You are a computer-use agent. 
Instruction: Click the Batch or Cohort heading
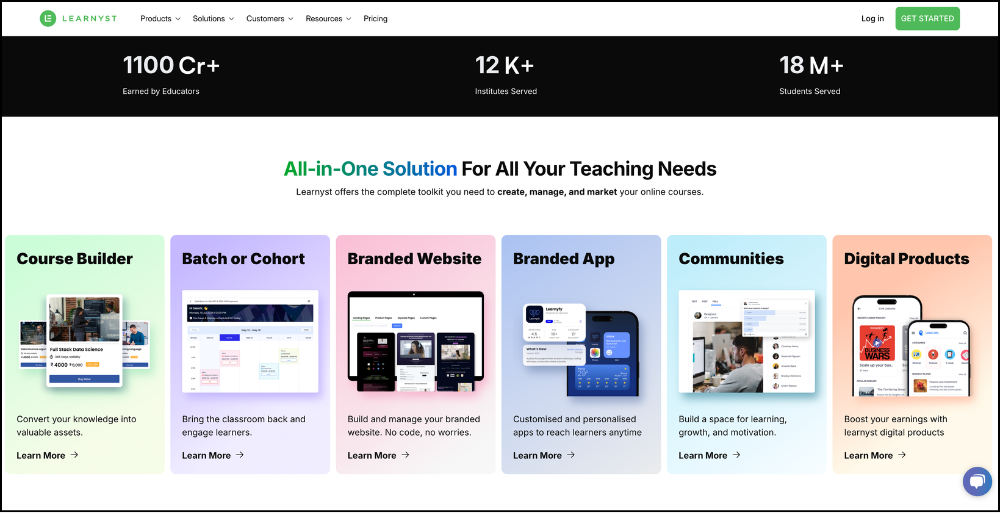point(244,259)
